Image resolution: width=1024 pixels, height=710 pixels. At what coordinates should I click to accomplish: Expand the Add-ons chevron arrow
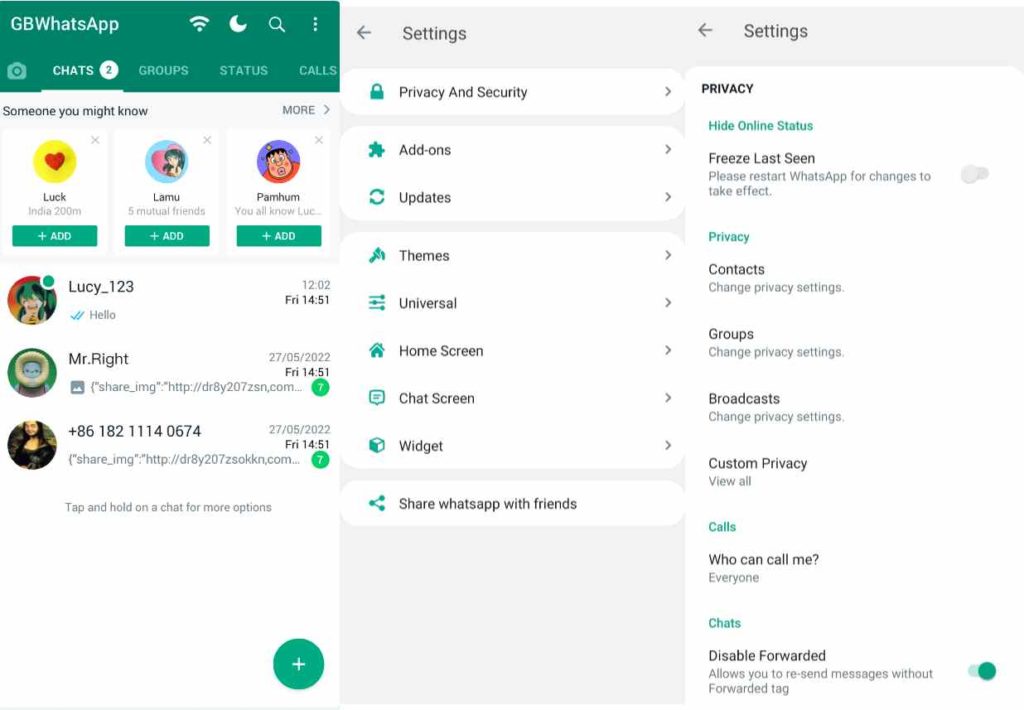coord(667,150)
